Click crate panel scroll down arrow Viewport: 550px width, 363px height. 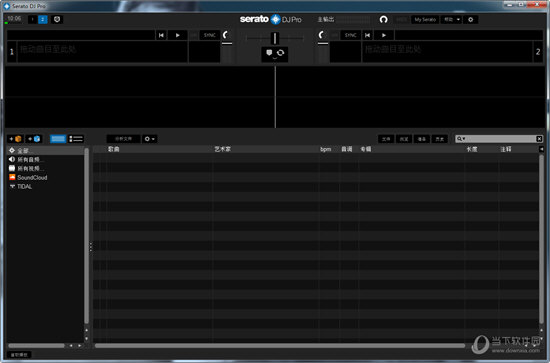86,339
